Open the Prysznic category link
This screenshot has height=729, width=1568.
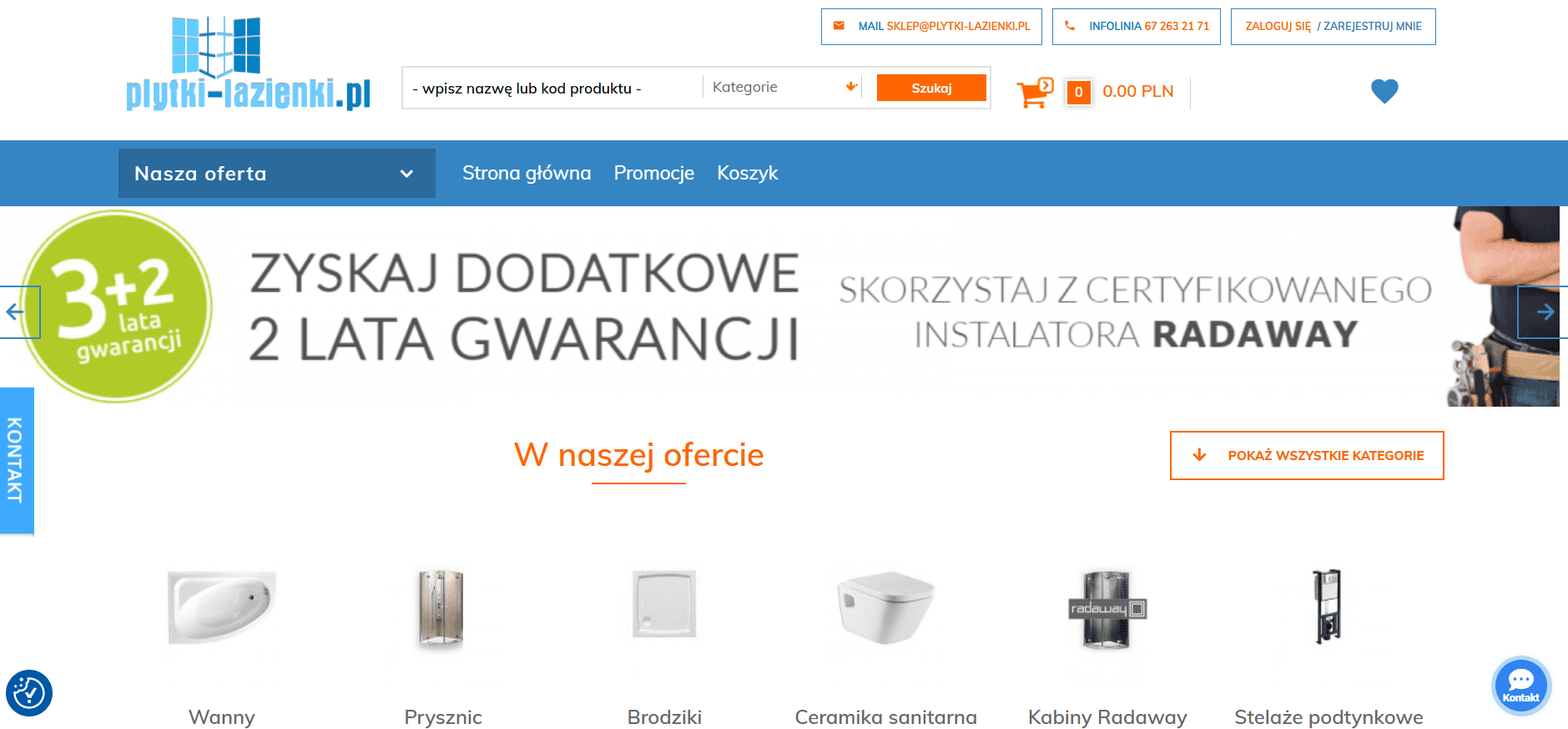[x=443, y=717]
